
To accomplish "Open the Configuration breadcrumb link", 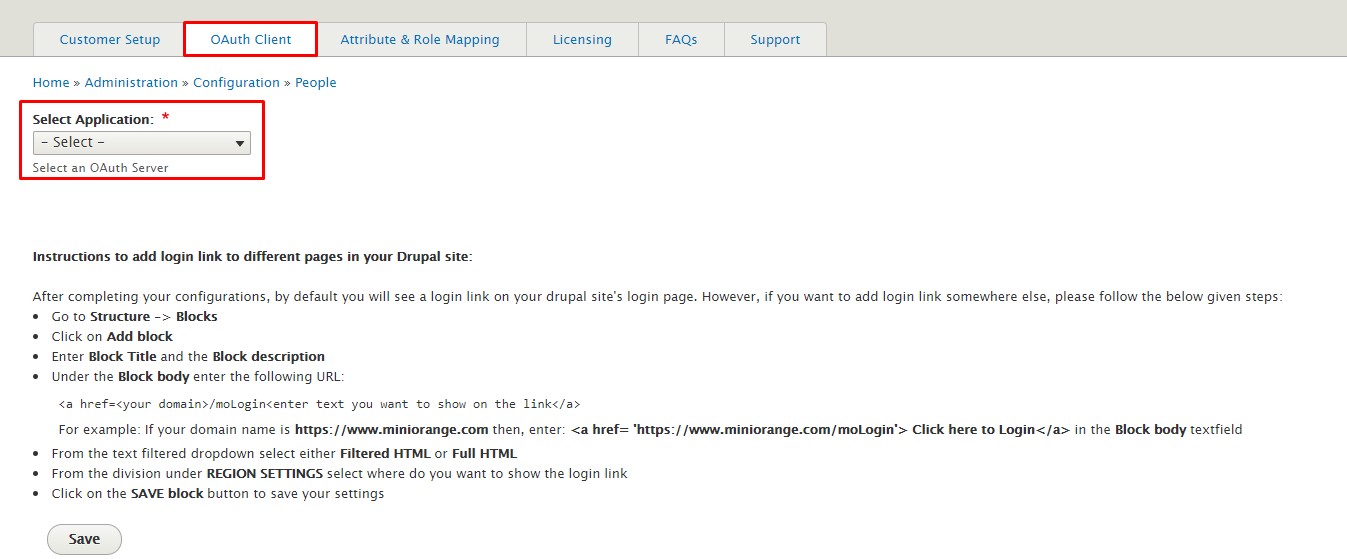I will pos(236,83).
